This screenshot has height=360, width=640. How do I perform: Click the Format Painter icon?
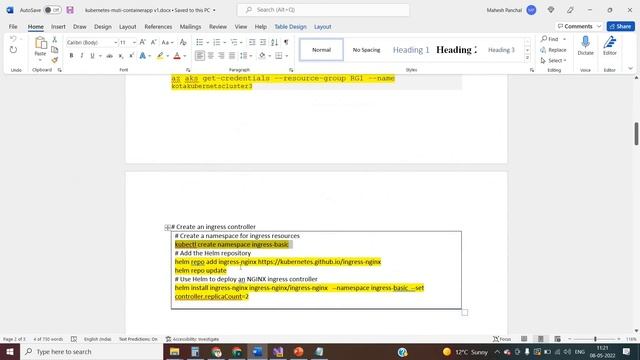(55, 60)
